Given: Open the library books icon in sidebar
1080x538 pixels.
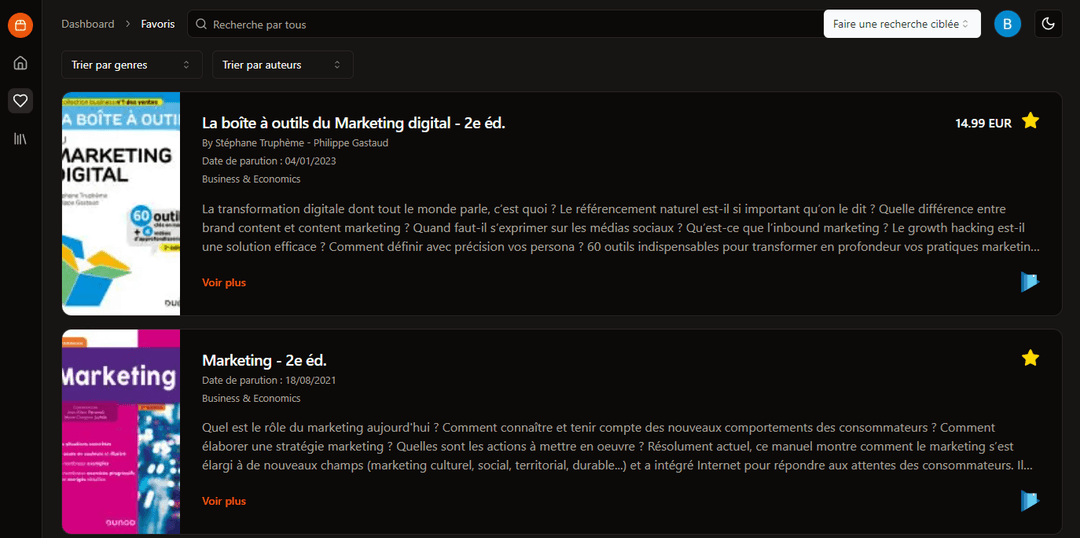Looking at the screenshot, I should point(21,139).
